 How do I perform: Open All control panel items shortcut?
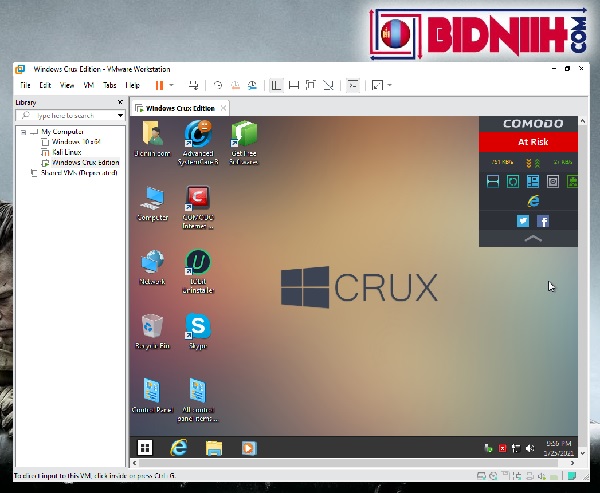tap(198, 400)
